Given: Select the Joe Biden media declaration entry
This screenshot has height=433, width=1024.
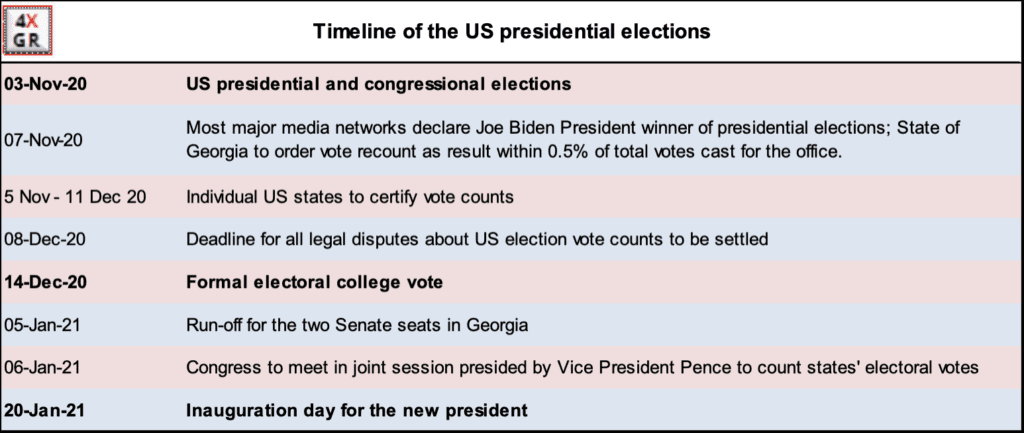Looking at the screenshot, I should [573, 127].
